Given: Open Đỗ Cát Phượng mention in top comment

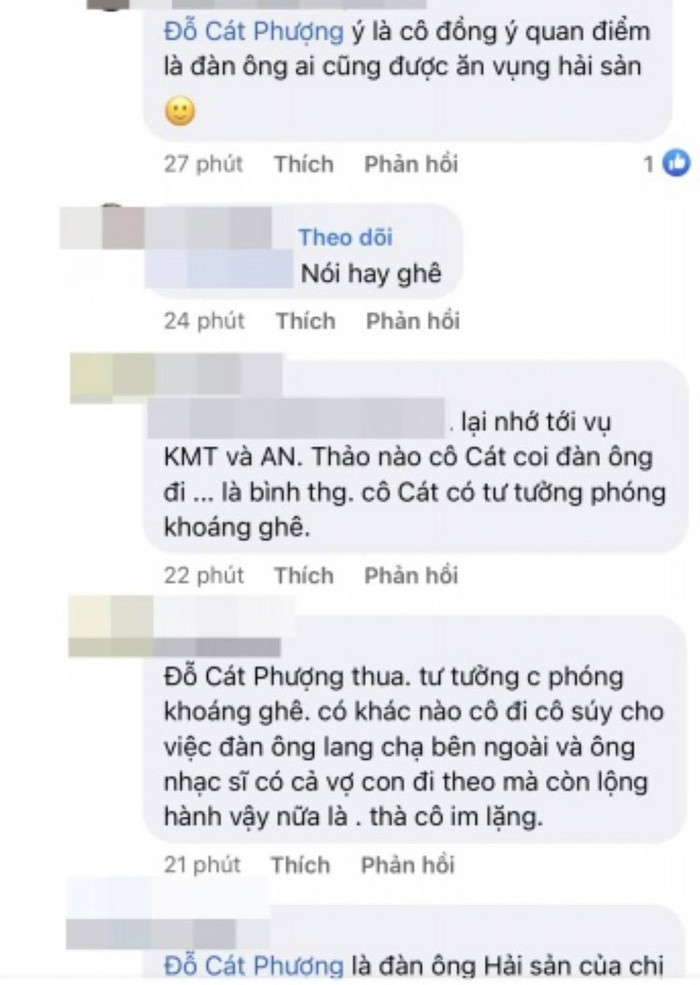Looking at the screenshot, I should [x=254, y=31].
